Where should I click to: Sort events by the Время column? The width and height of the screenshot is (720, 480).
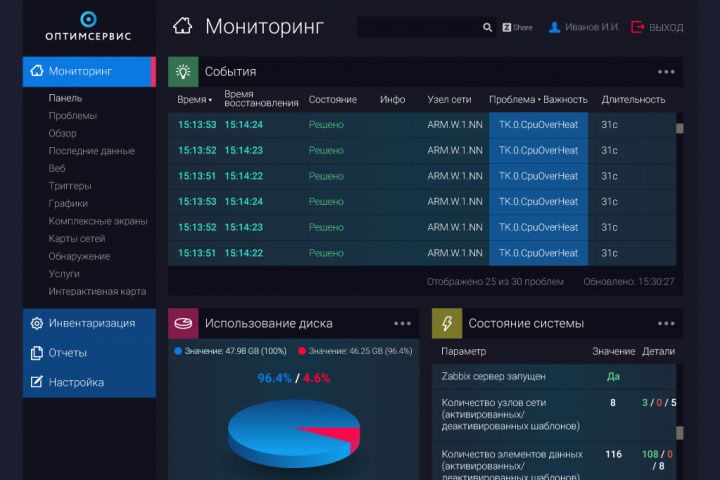(194, 100)
